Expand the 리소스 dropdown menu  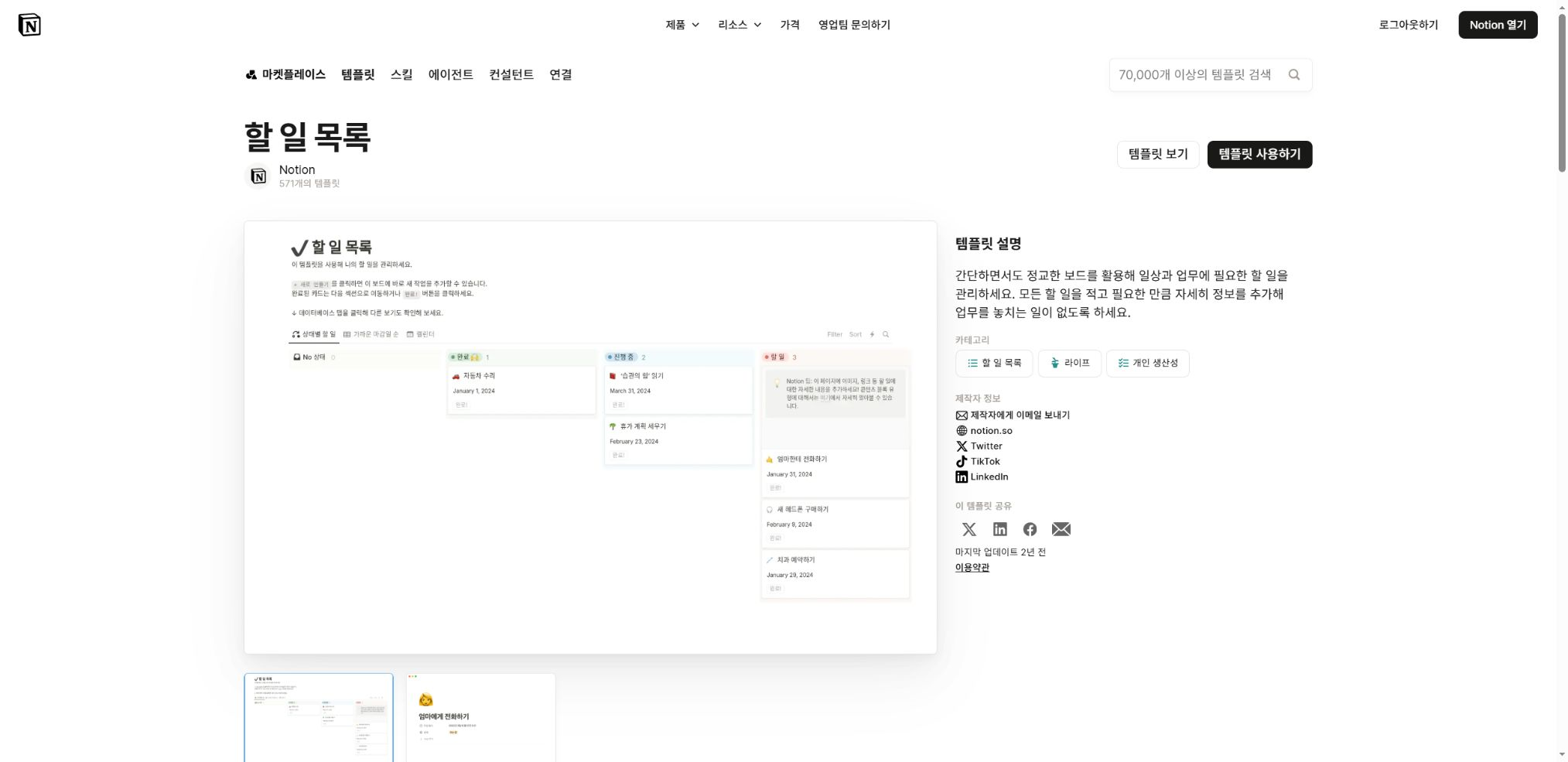click(x=740, y=25)
